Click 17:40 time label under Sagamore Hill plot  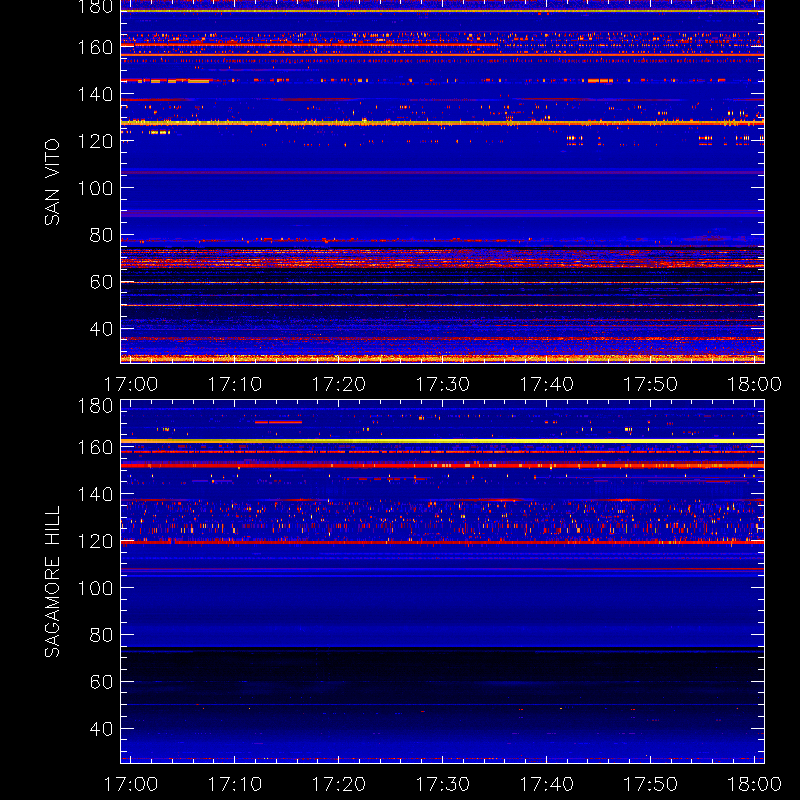(546, 784)
